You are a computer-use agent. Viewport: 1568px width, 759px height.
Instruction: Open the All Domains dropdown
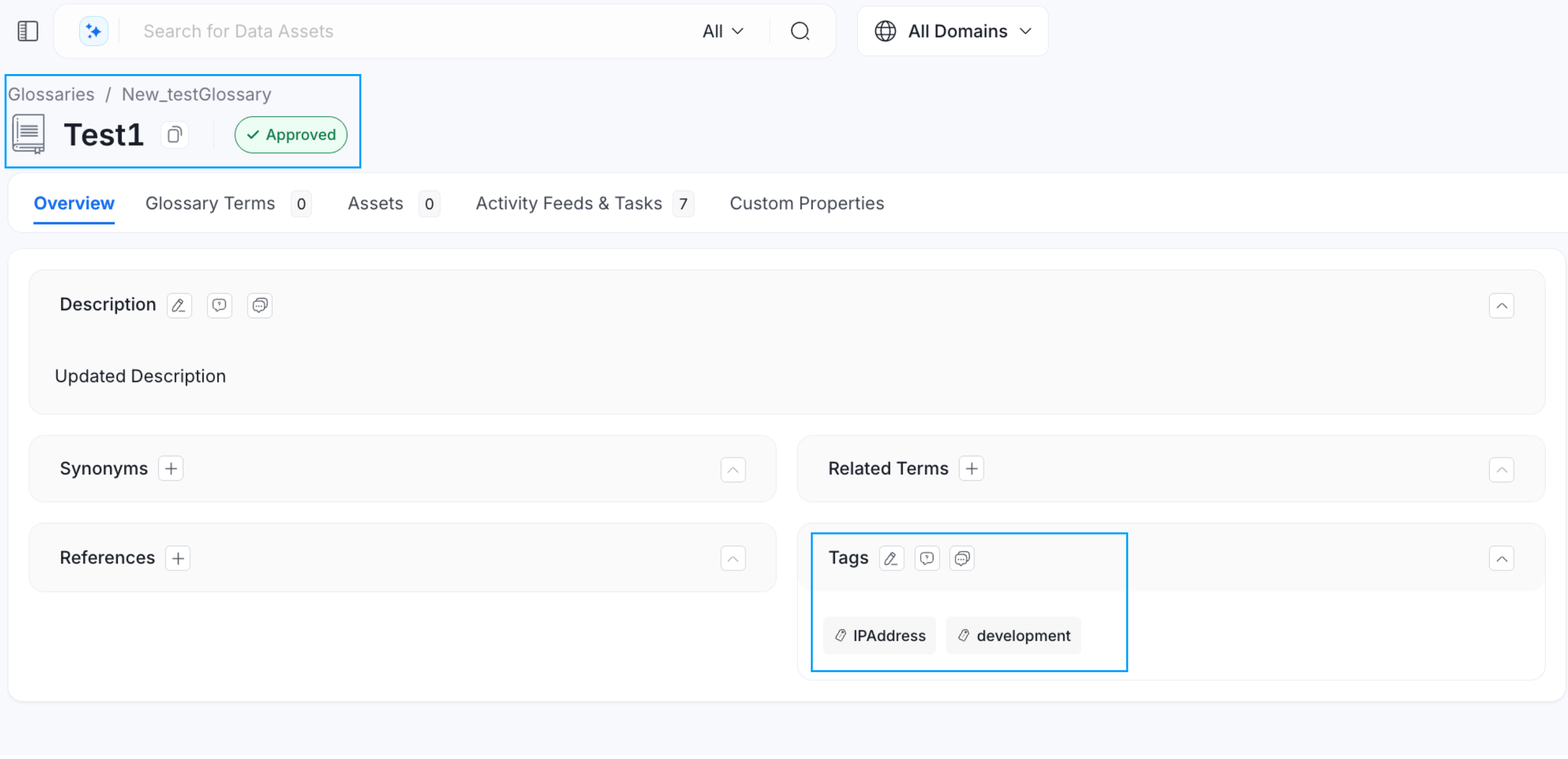[x=953, y=30]
